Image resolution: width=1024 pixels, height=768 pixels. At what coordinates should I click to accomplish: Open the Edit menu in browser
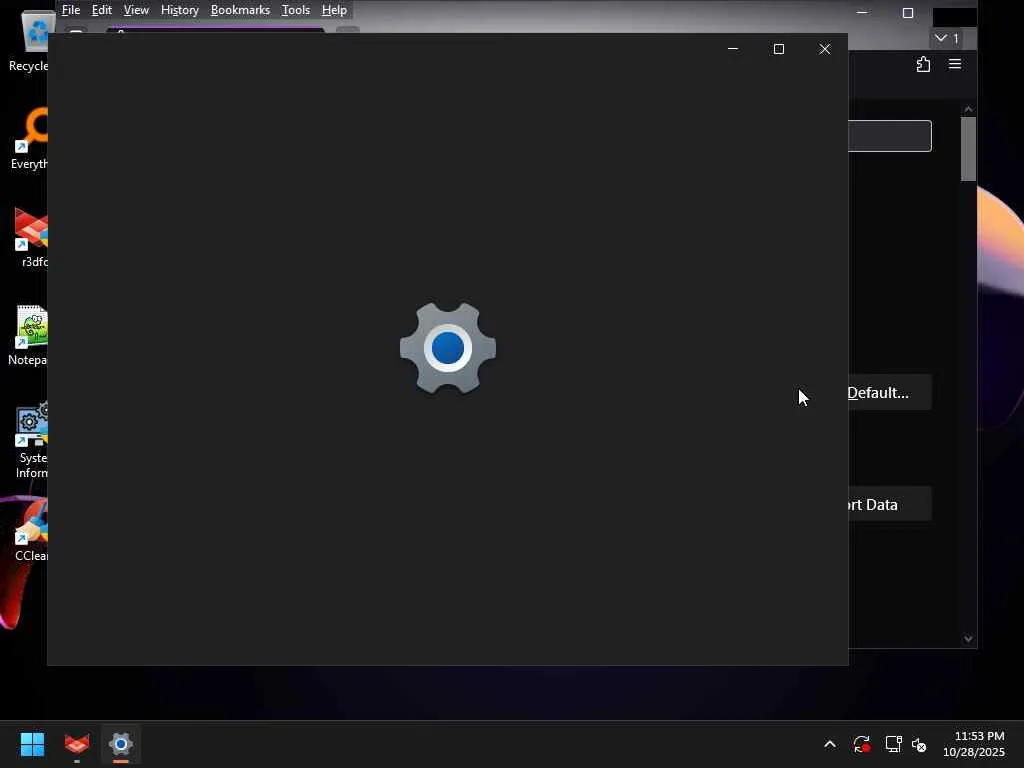click(x=101, y=10)
